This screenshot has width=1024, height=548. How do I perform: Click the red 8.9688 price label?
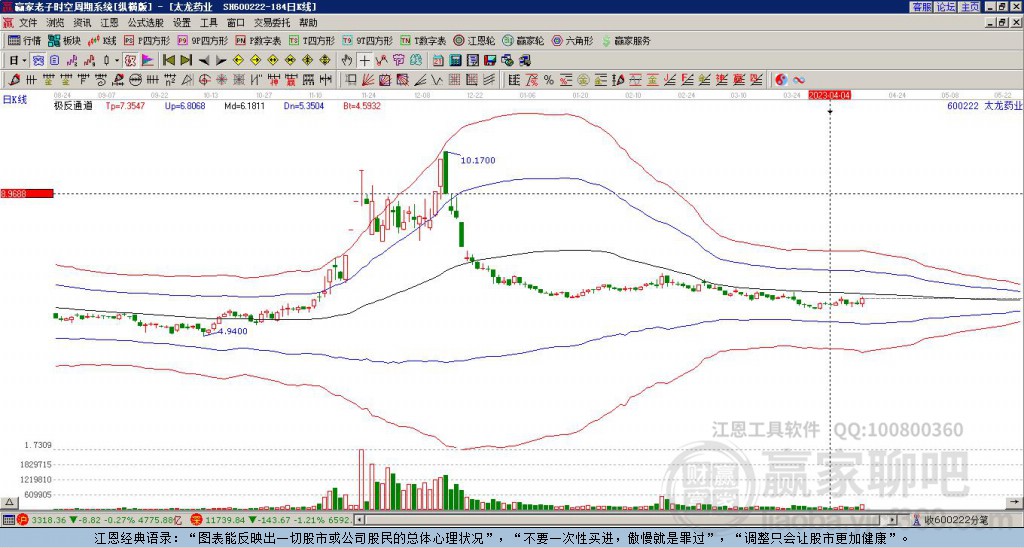pyautogui.click(x=27, y=193)
